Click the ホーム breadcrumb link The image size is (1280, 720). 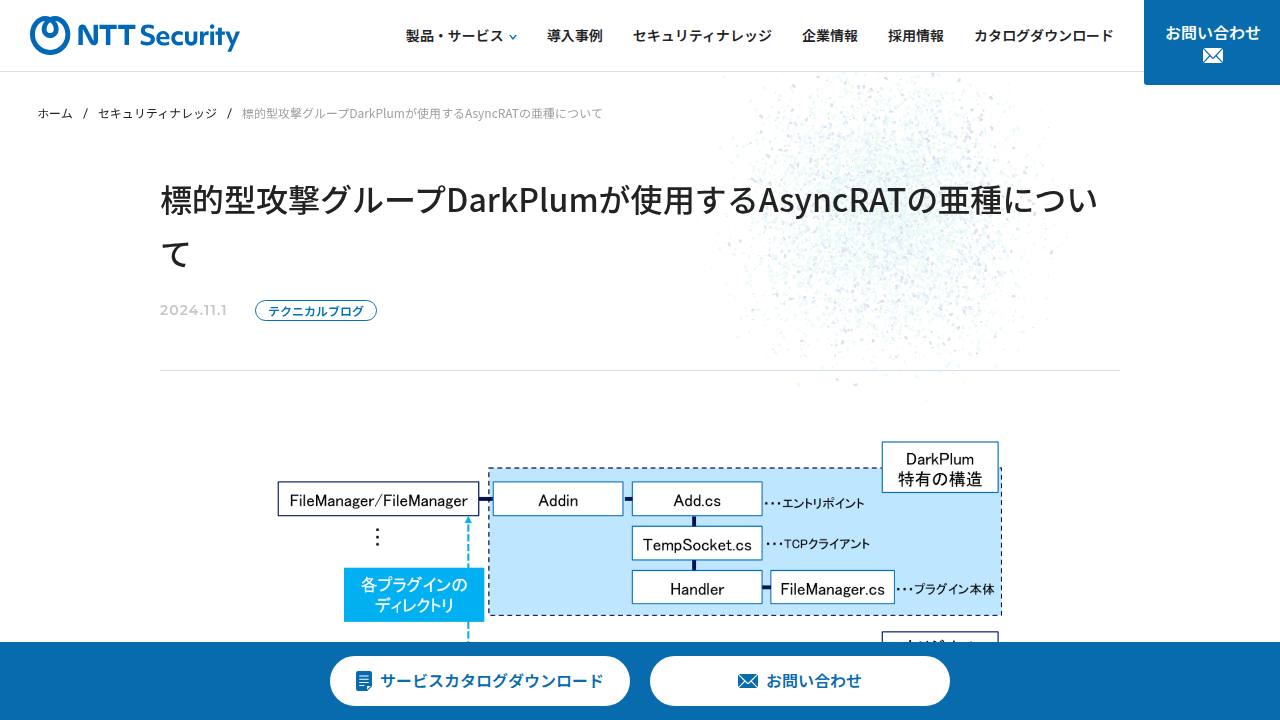point(55,114)
